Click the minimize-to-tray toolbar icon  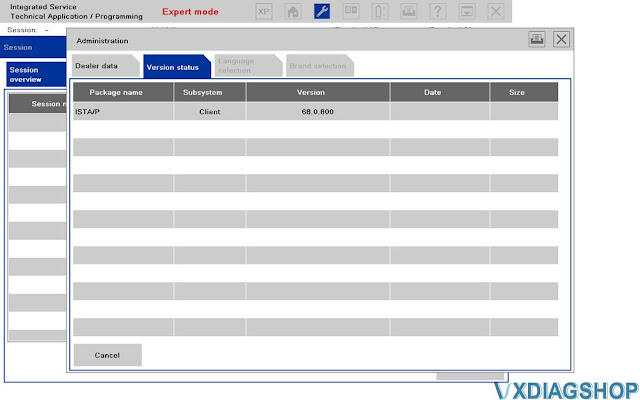pyautogui.click(x=467, y=11)
